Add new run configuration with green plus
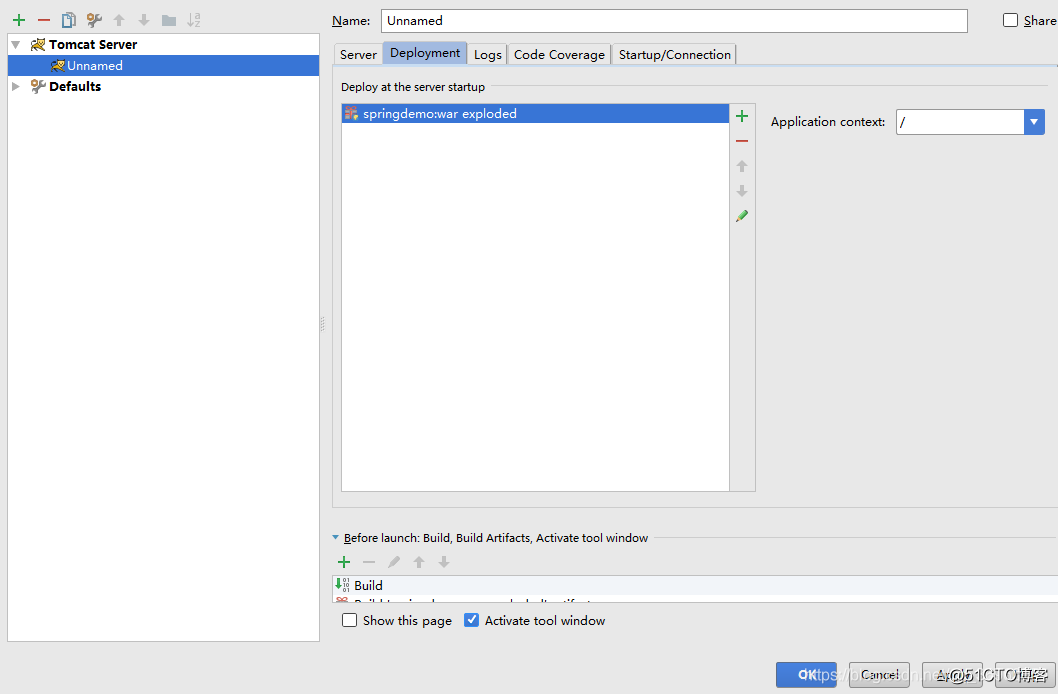This screenshot has height=694, width=1058. point(19,20)
